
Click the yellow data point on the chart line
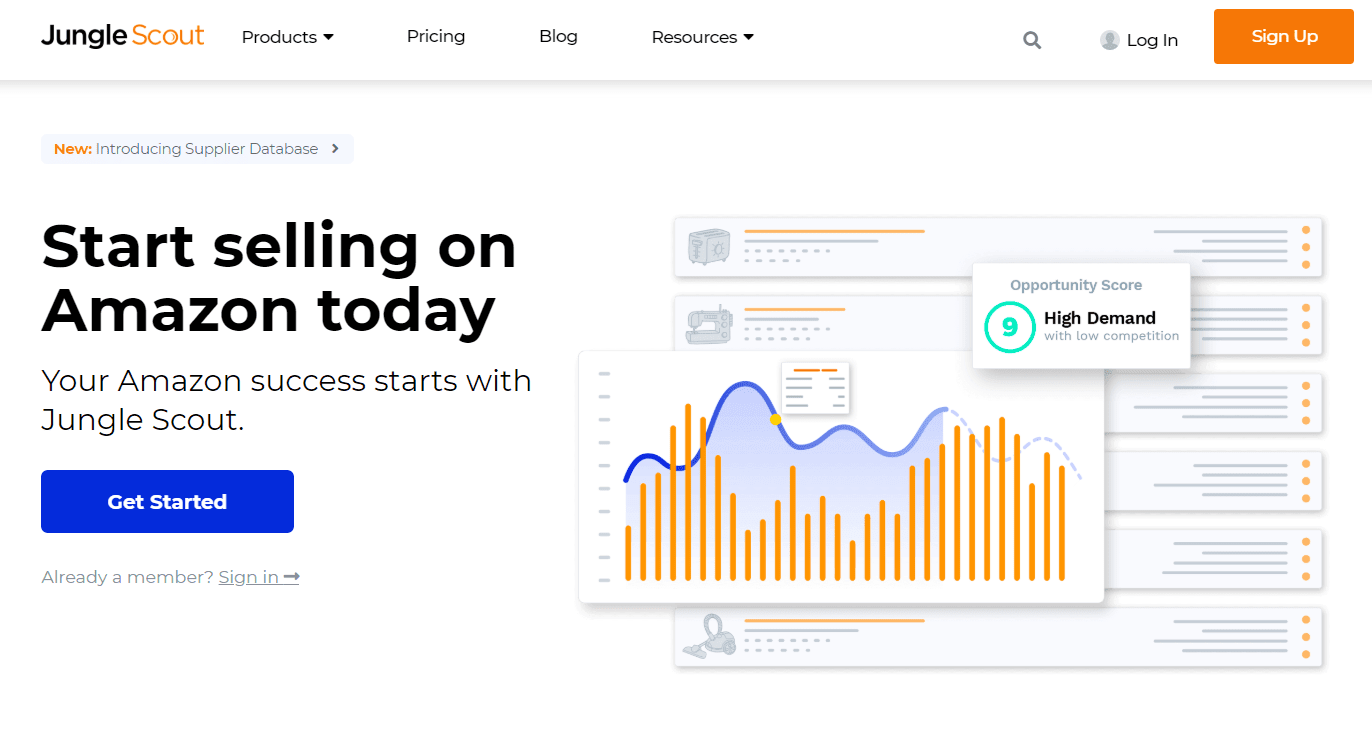pyautogui.click(x=775, y=420)
